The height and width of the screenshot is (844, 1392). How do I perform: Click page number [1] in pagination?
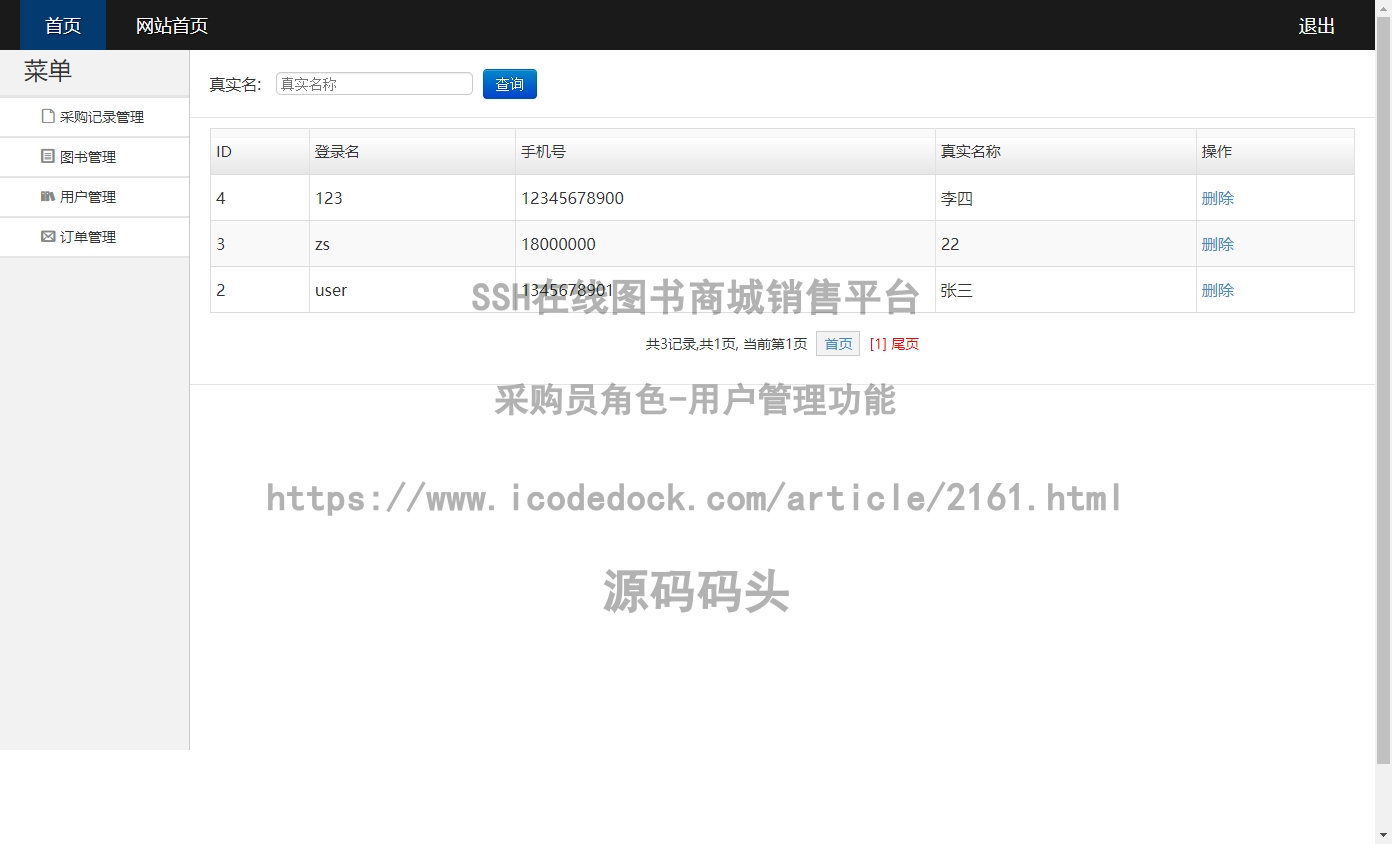[878, 344]
